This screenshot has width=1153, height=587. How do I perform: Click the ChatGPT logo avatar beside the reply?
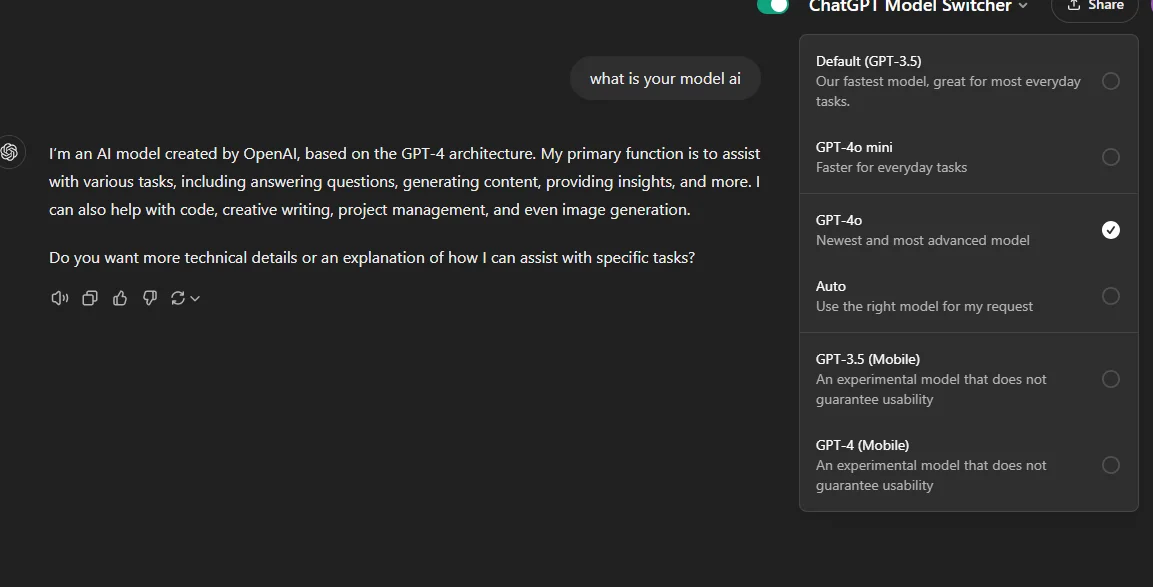tap(10, 152)
